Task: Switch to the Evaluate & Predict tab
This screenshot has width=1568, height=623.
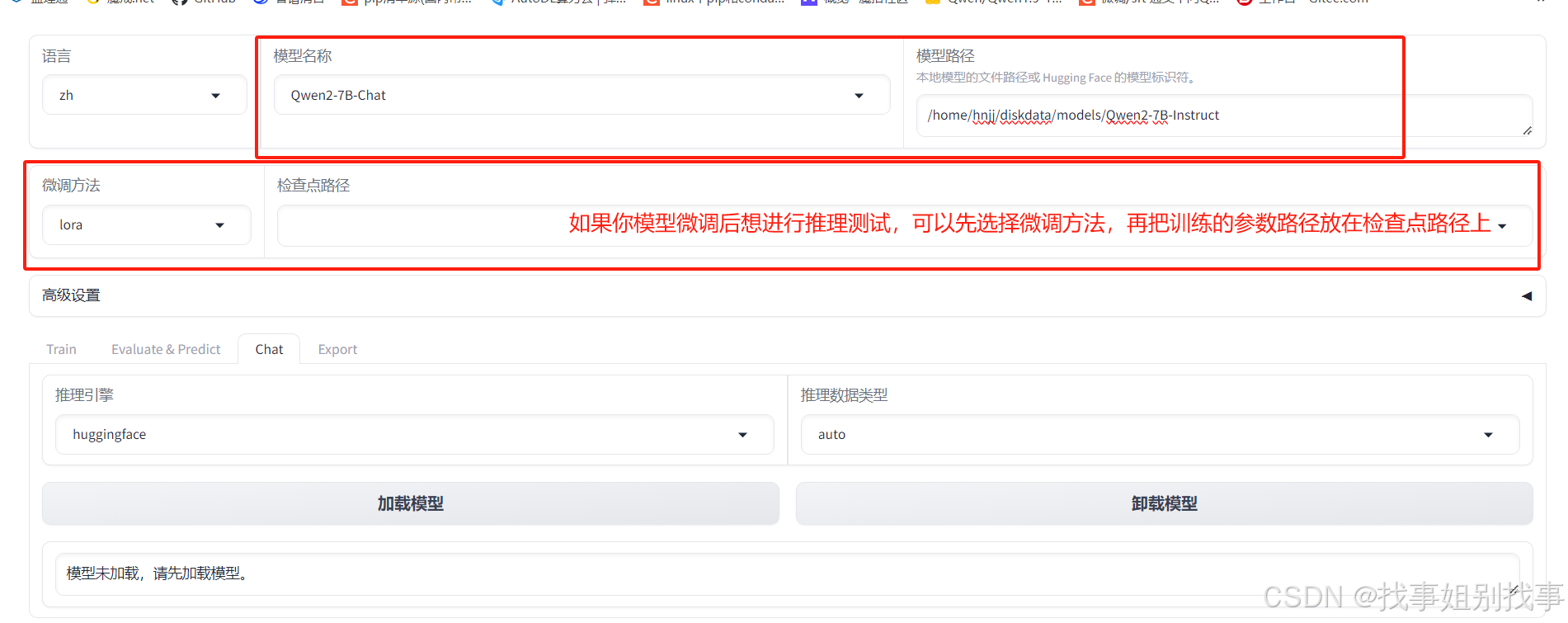Action: [166, 349]
